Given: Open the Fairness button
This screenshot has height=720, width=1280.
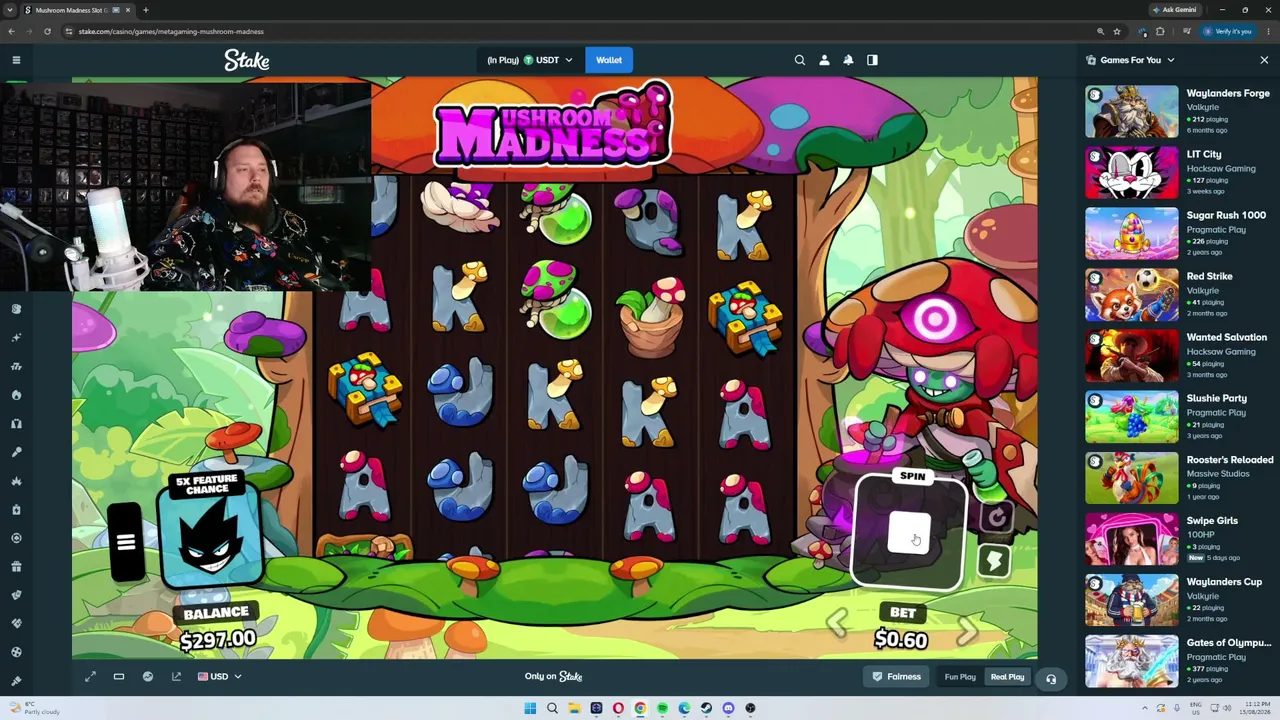Looking at the screenshot, I should (x=896, y=677).
